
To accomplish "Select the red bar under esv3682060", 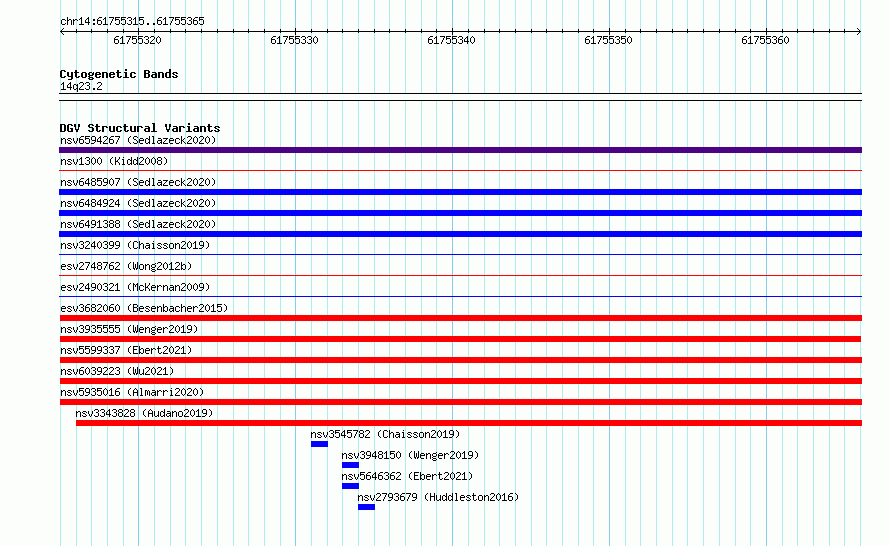I will point(460,318).
